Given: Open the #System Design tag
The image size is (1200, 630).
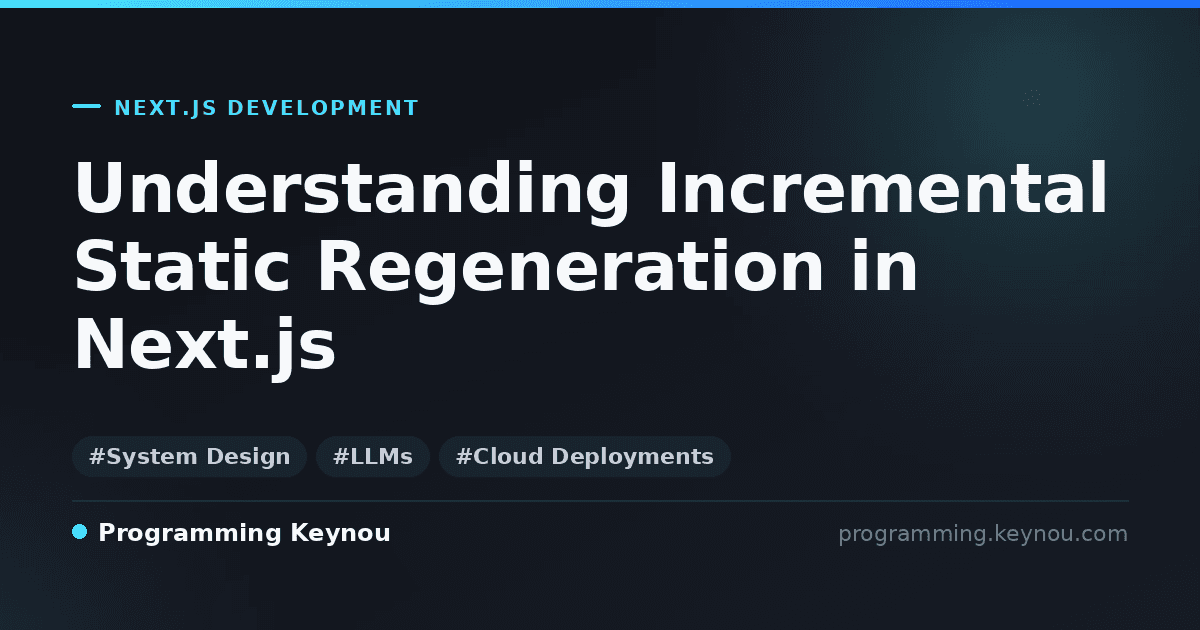Looking at the screenshot, I should click(x=189, y=457).
